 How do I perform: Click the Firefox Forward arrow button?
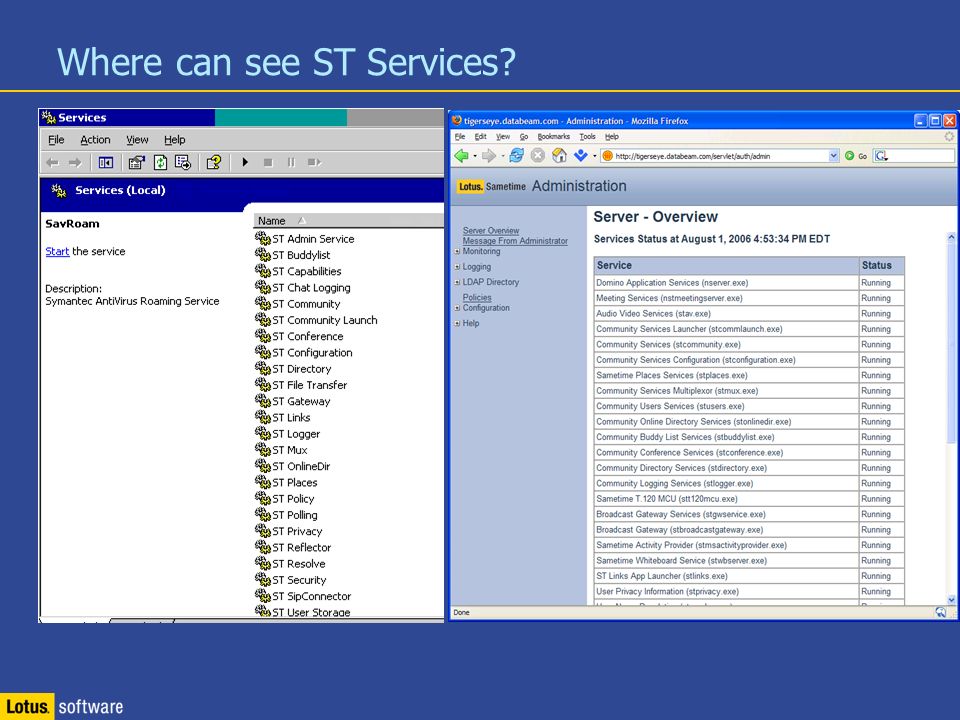coord(489,156)
